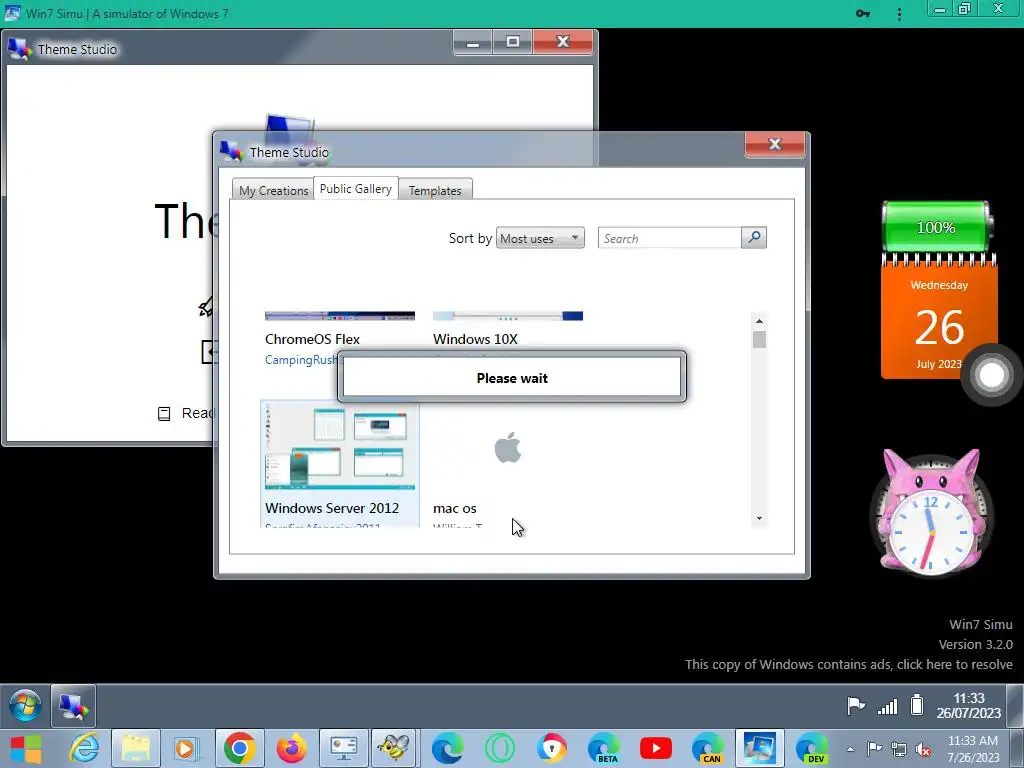The image size is (1024, 768).
Task: Click the Wednesday 26 calendar gadget
Action: point(939,317)
